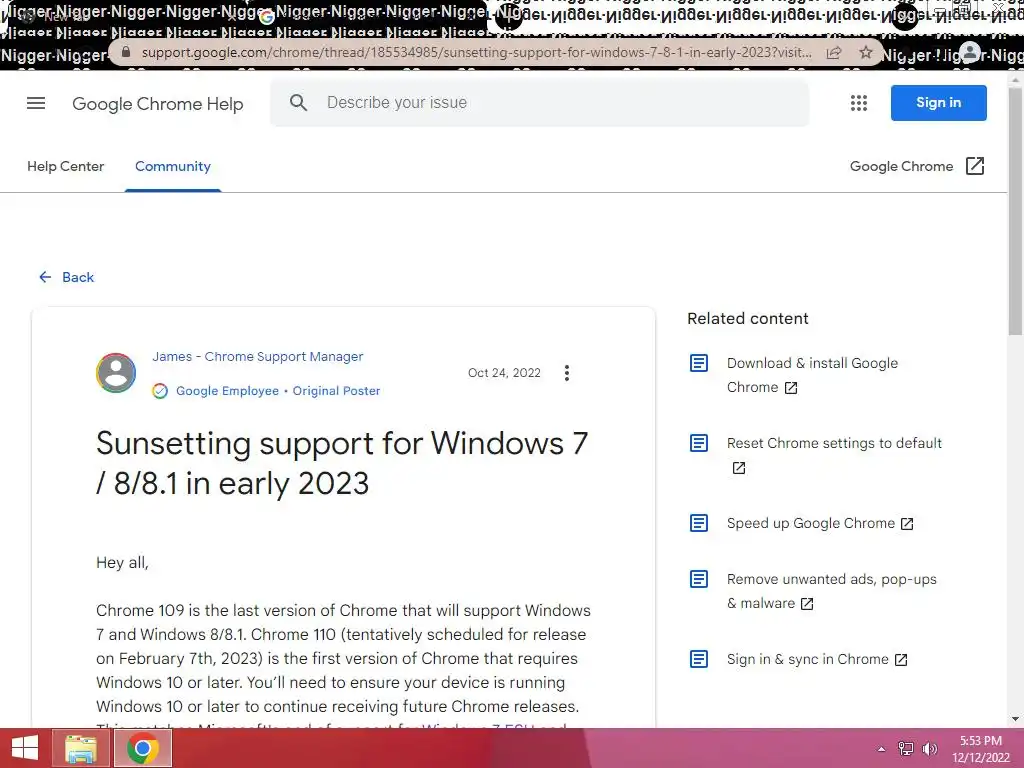Click the Oct 24, 2022 post date

tap(504, 373)
